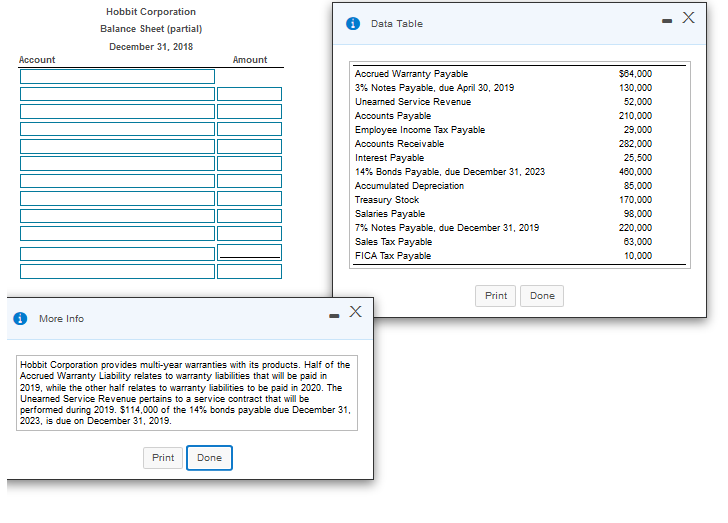Select the 3% Notes Payable, due April 30, 2019 row

point(520,88)
